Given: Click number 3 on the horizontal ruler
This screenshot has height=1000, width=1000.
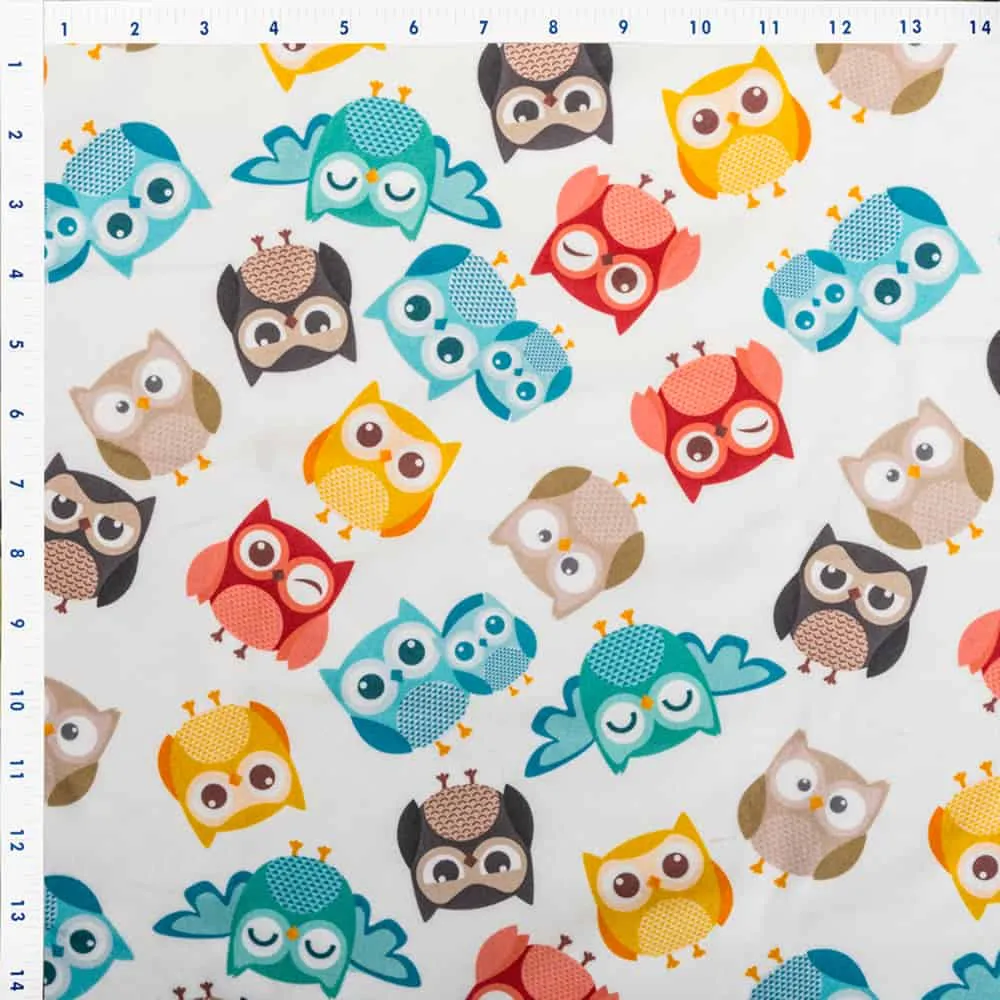Looking at the screenshot, I should [x=204, y=29].
